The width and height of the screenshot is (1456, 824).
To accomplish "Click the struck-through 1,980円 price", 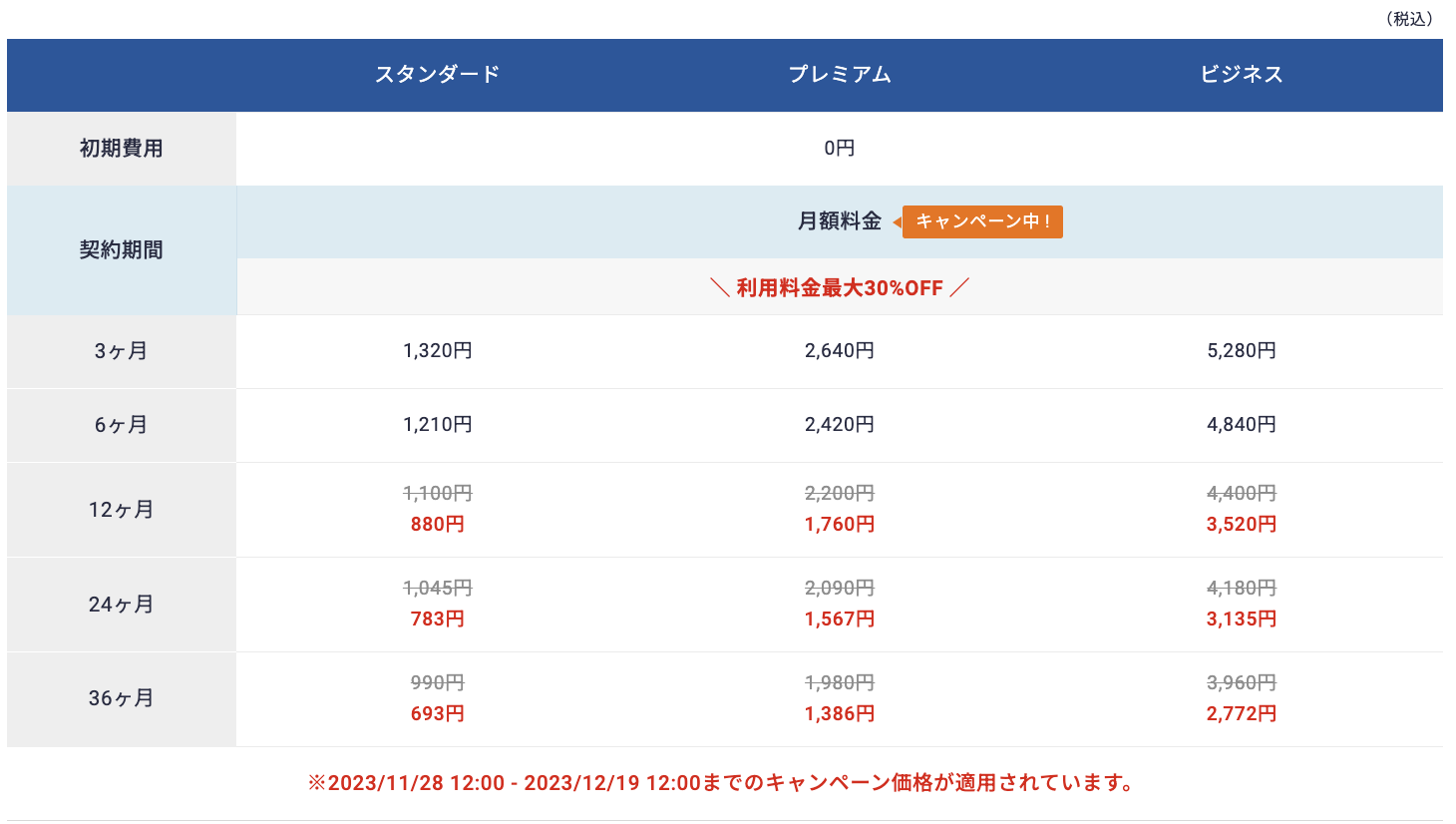I will click(840, 683).
